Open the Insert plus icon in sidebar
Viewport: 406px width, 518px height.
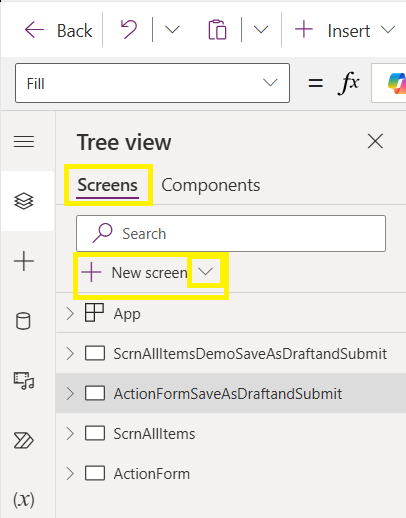pos(24,261)
